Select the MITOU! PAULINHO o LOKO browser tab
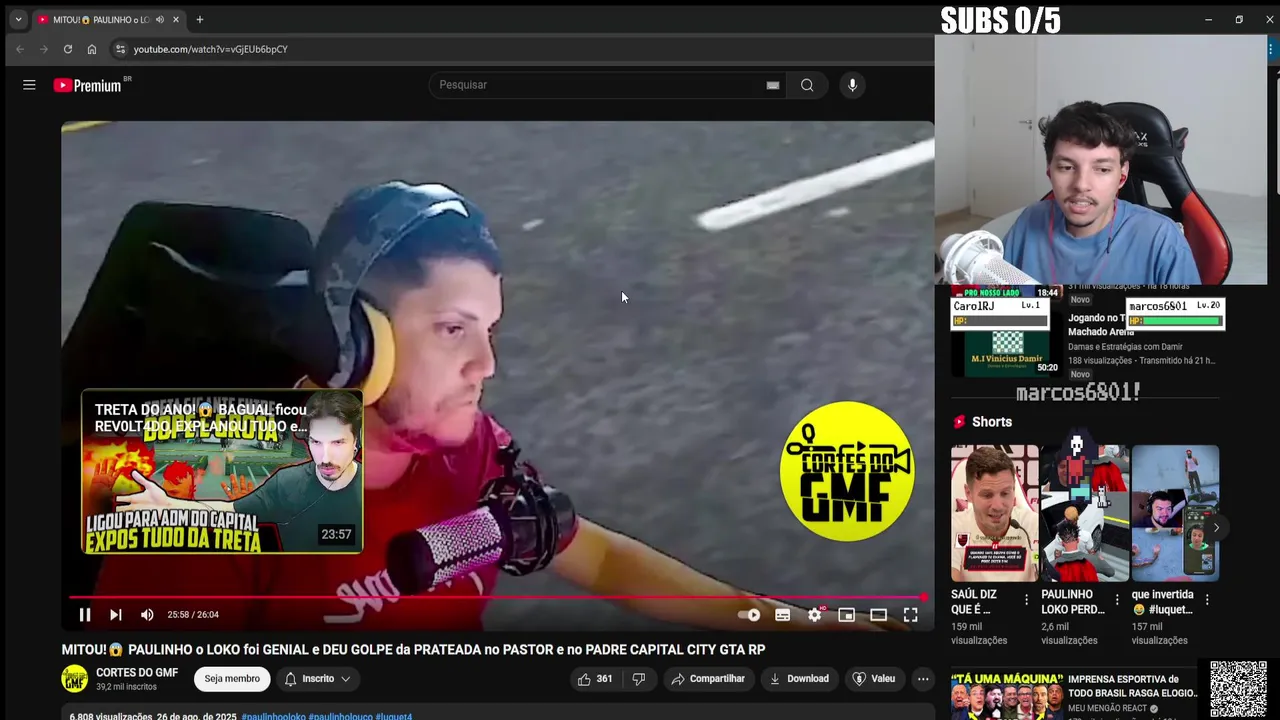Image resolution: width=1280 pixels, height=720 pixels. click(x=100, y=19)
